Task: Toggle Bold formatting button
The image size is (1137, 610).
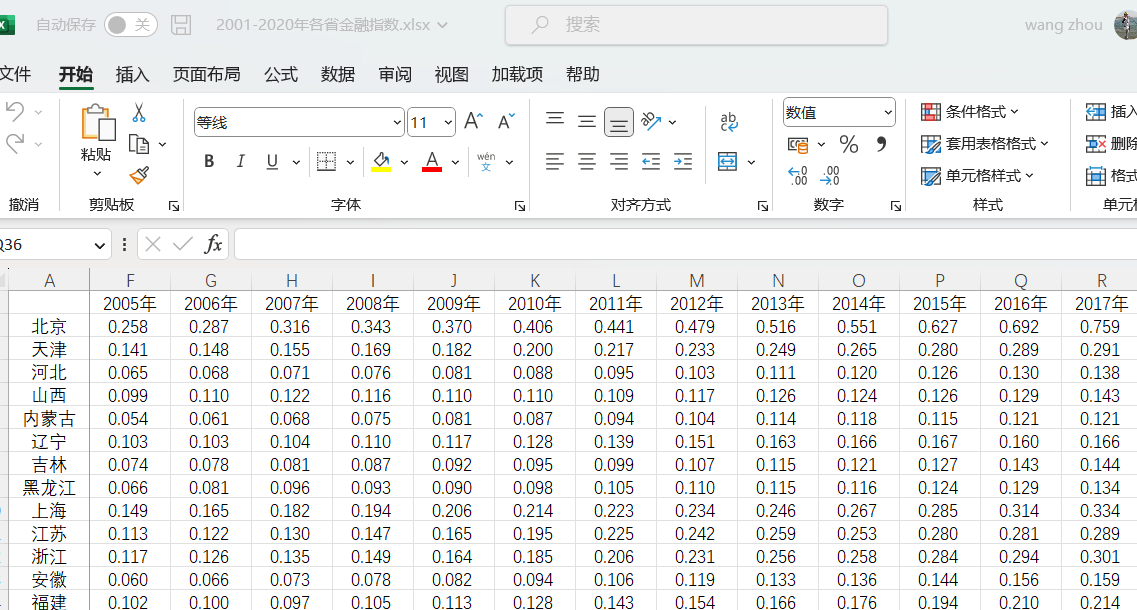Action: click(x=209, y=162)
